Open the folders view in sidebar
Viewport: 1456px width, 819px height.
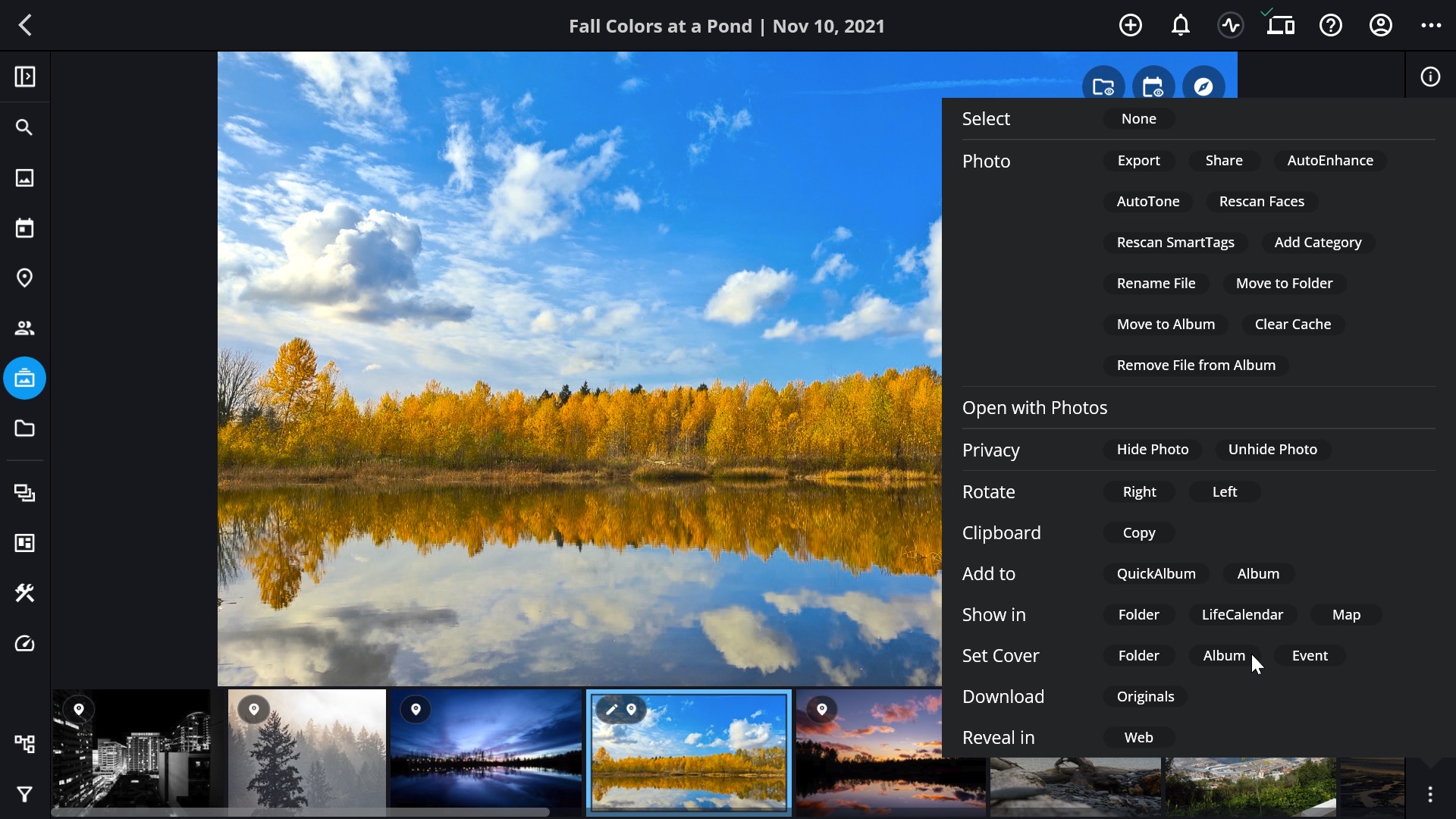(25, 428)
